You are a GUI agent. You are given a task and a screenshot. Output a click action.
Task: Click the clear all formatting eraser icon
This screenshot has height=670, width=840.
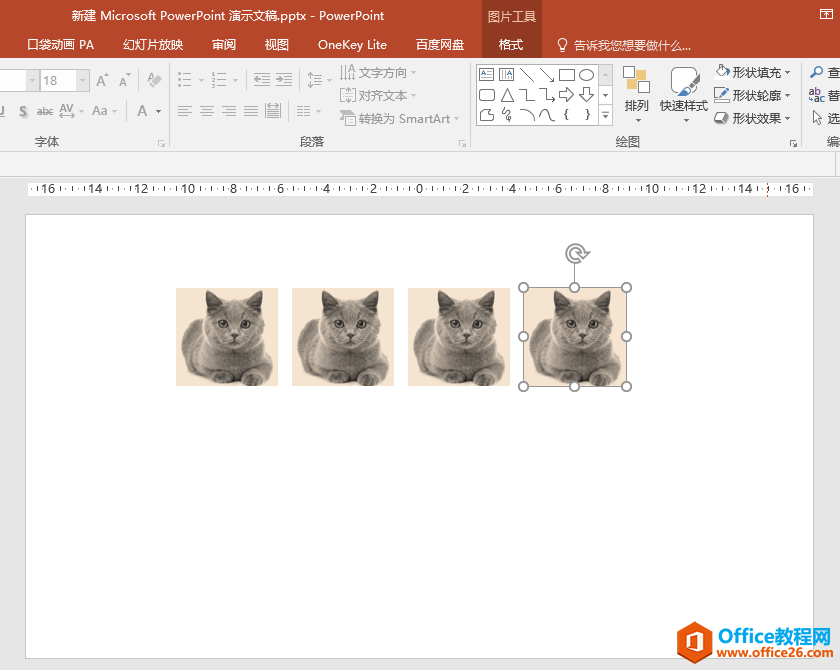(x=154, y=80)
